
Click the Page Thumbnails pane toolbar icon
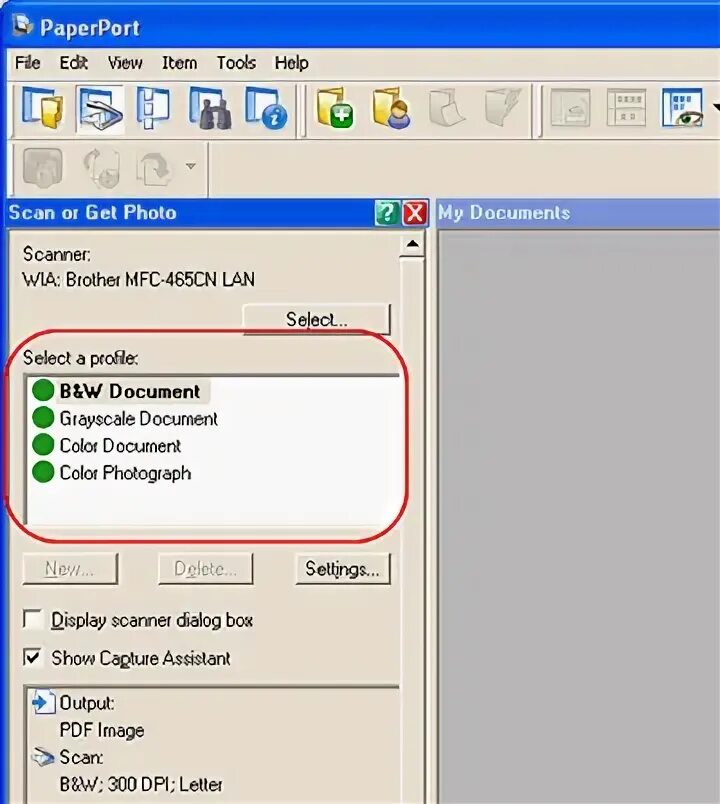(x=153, y=109)
